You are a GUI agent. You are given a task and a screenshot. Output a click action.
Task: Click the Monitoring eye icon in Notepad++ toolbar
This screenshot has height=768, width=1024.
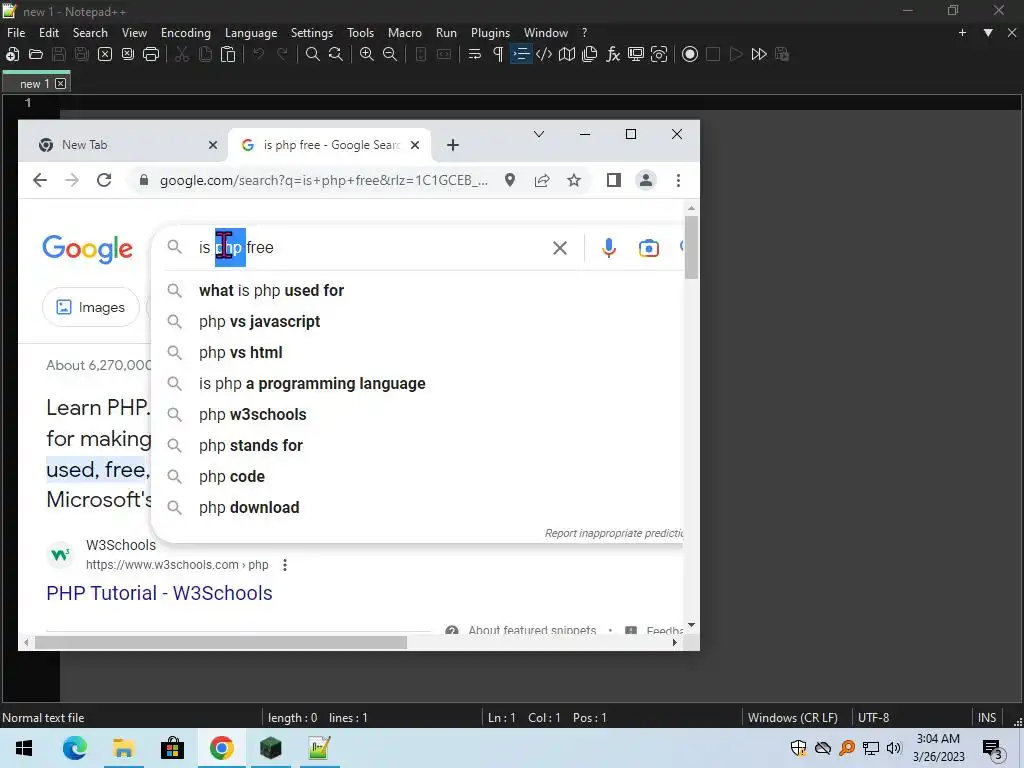pyautogui.click(x=659, y=54)
